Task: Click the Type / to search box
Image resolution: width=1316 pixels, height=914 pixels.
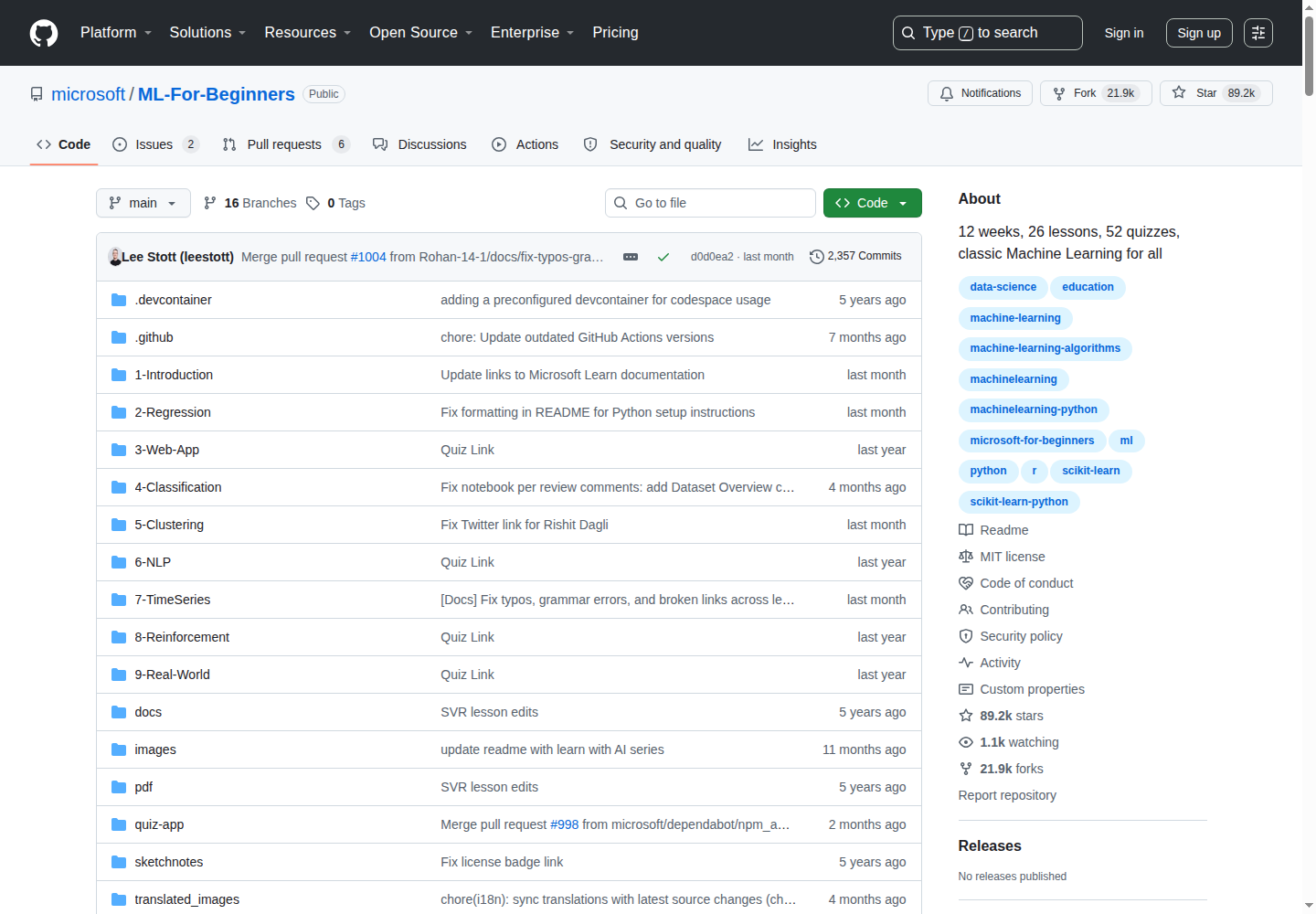Action: [988, 33]
